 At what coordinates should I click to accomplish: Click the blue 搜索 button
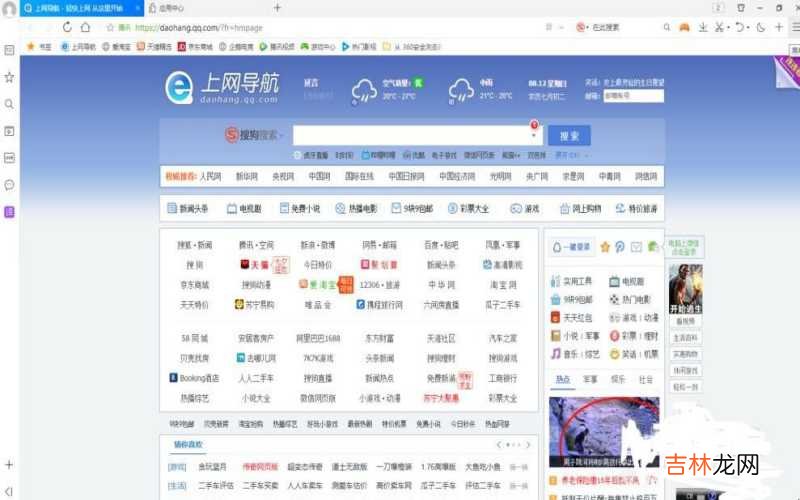[568, 136]
